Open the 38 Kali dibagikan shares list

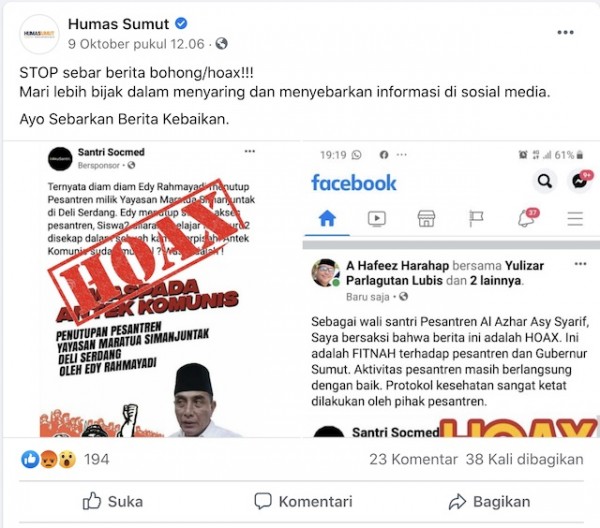pos(524,460)
